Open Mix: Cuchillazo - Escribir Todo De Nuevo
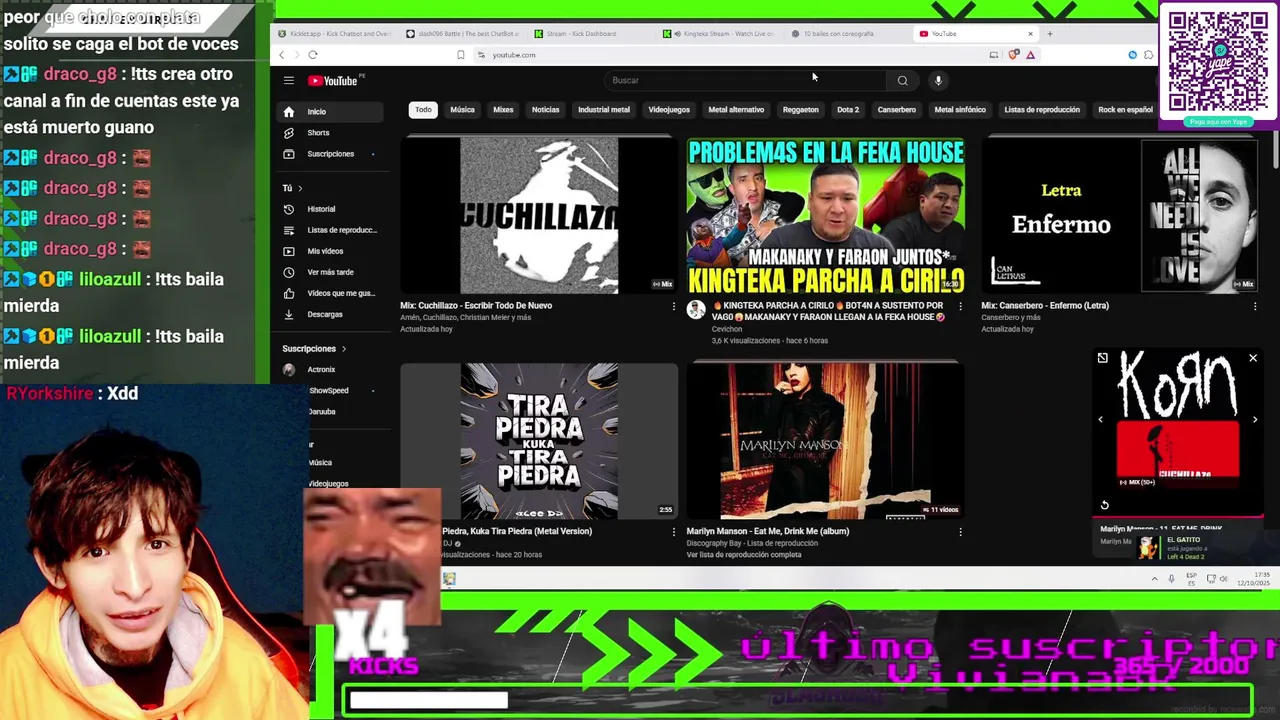This screenshot has width=1280, height=720. 476,306
